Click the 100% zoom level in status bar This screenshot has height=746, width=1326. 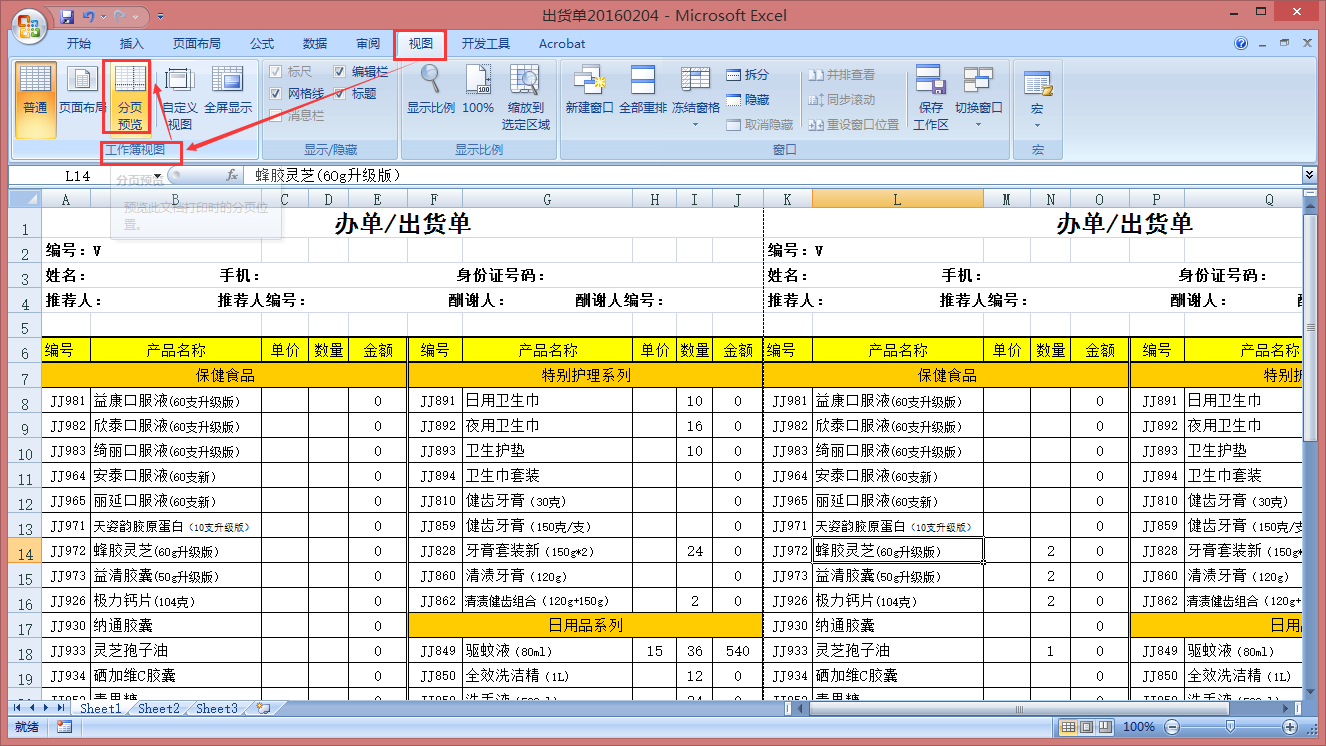[1138, 727]
